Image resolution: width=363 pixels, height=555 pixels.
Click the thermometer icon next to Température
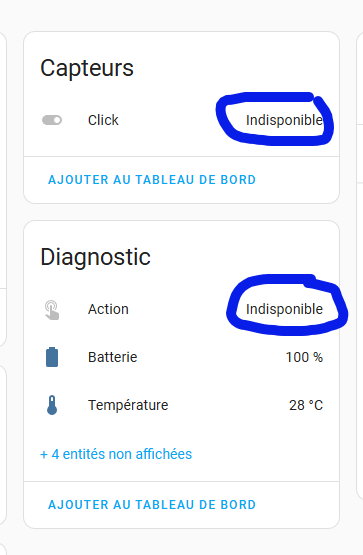52,405
